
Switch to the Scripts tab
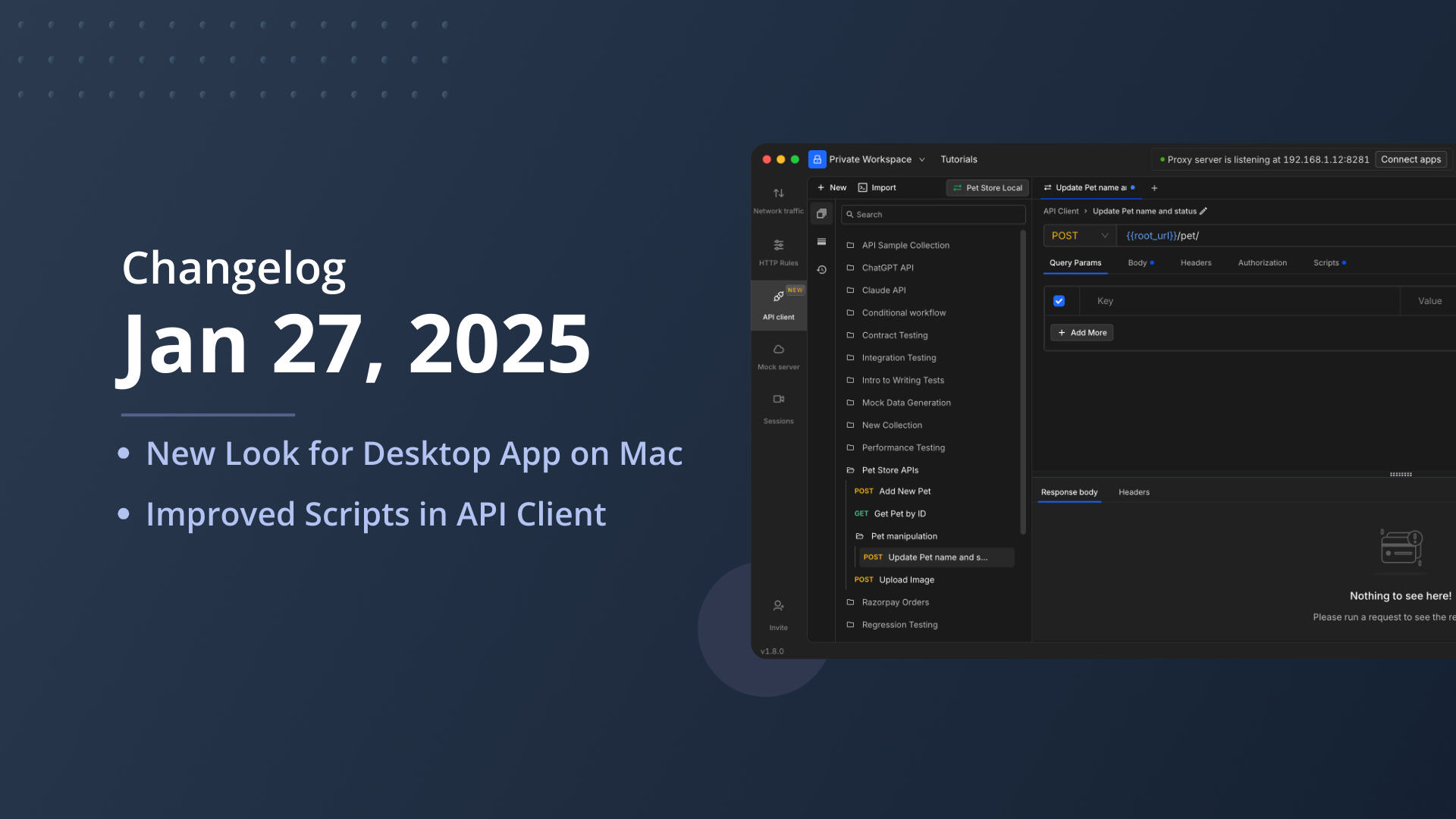click(x=1326, y=263)
